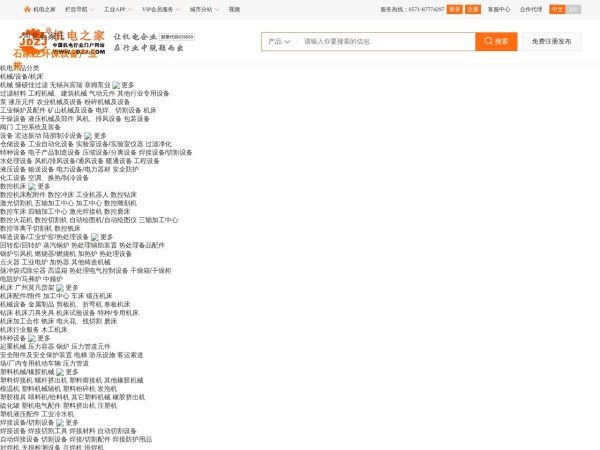Switch language to 中文

(557, 9)
